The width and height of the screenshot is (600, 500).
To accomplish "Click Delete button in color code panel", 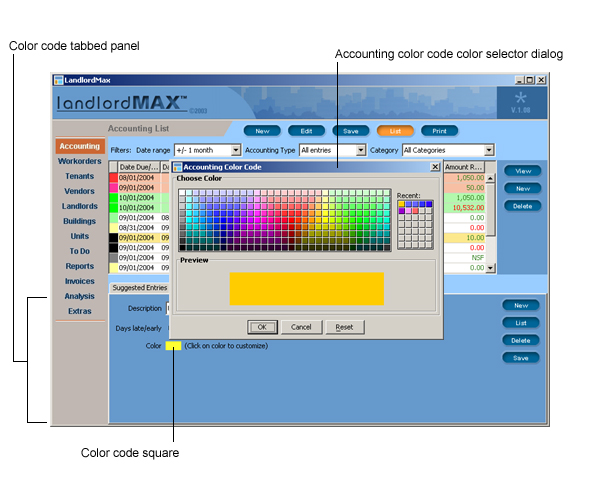I will tap(521, 340).
